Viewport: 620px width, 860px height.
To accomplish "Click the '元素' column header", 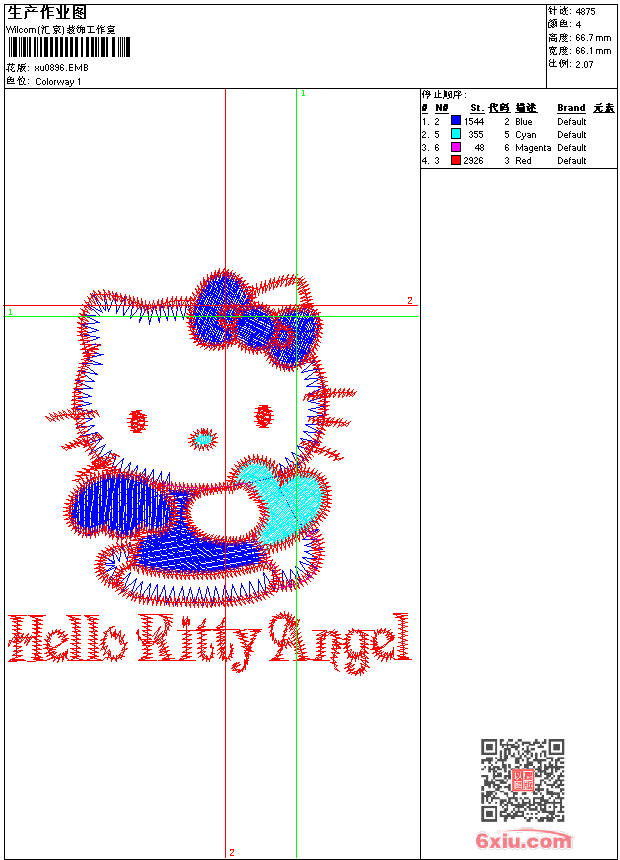I will 604,108.
